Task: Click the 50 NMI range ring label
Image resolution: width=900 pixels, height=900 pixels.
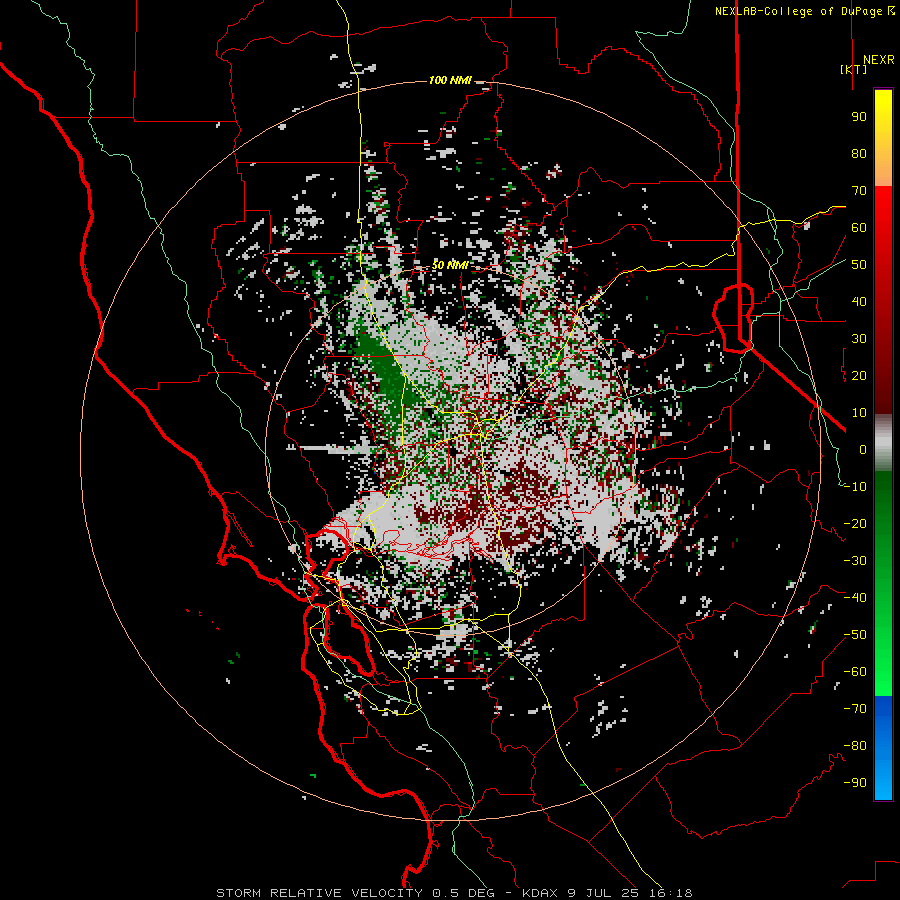Action: pyautogui.click(x=450, y=265)
